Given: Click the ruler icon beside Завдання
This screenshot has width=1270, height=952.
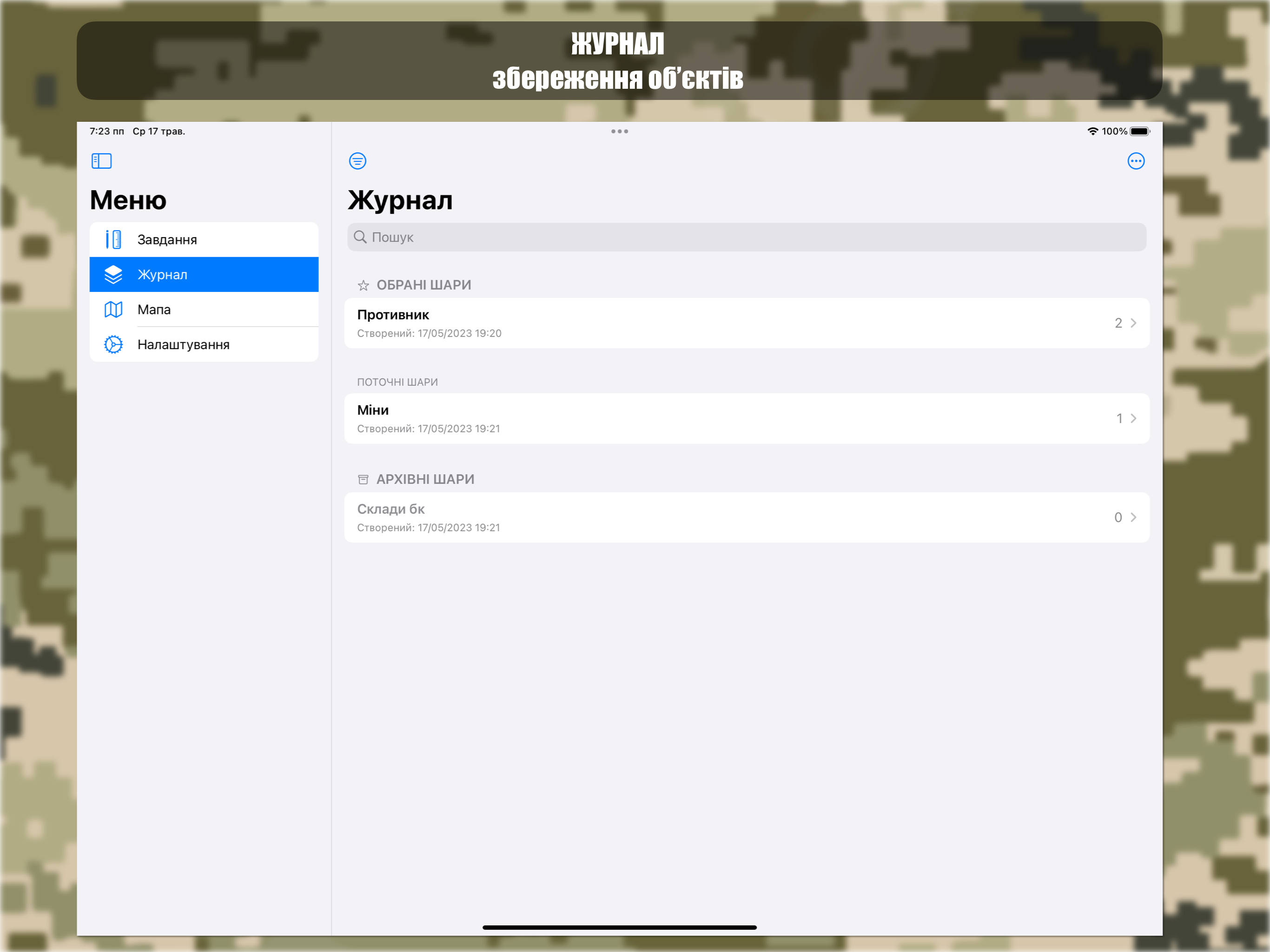Looking at the screenshot, I should tap(113, 239).
